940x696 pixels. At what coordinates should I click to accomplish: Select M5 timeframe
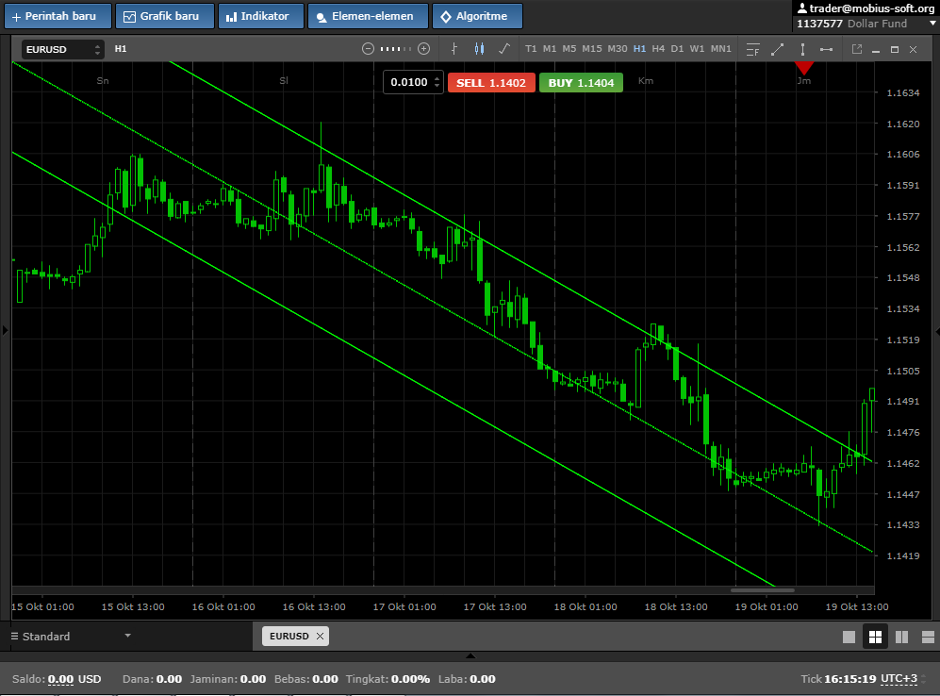point(570,49)
